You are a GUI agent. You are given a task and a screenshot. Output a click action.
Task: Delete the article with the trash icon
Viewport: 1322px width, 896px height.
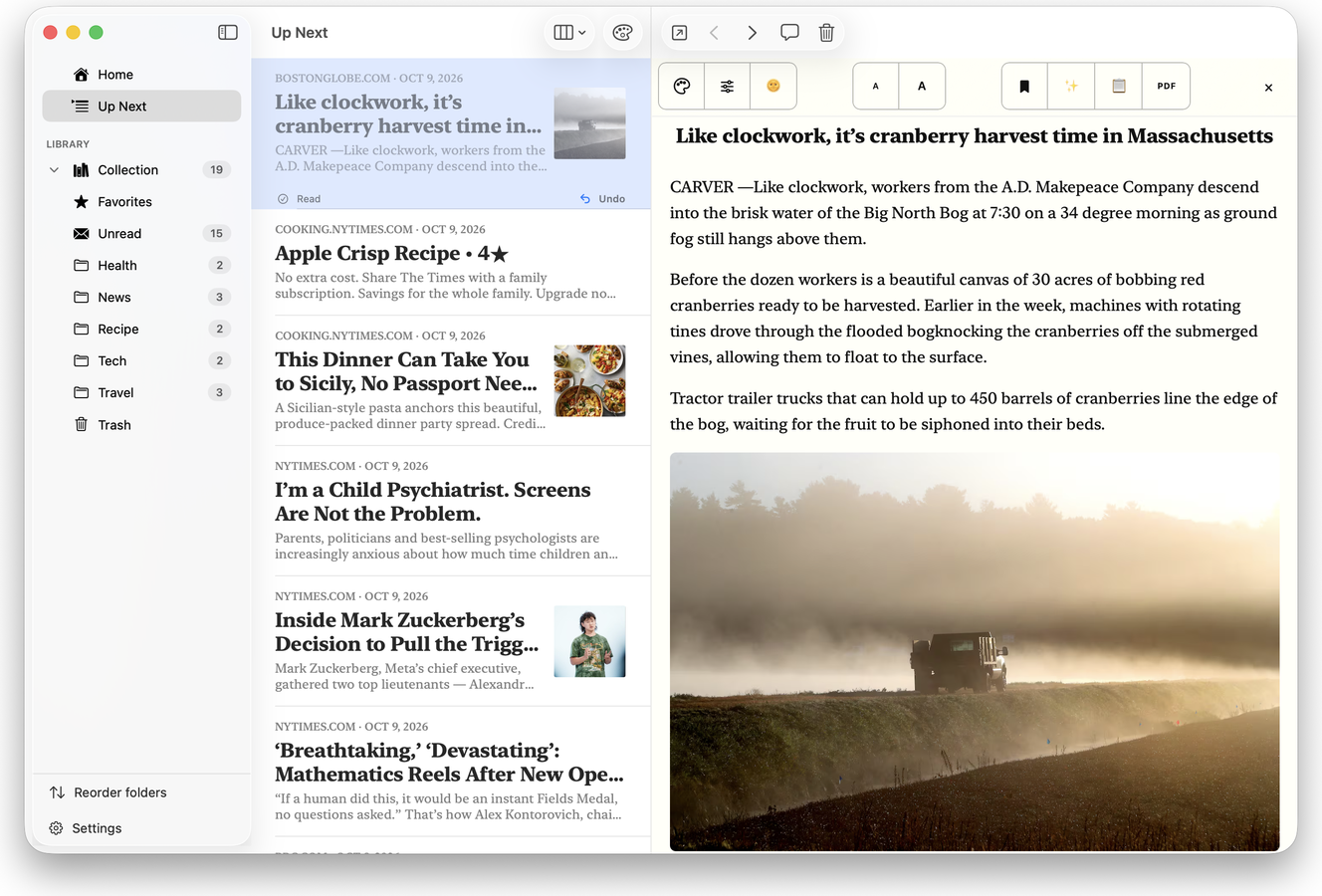click(x=826, y=33)
